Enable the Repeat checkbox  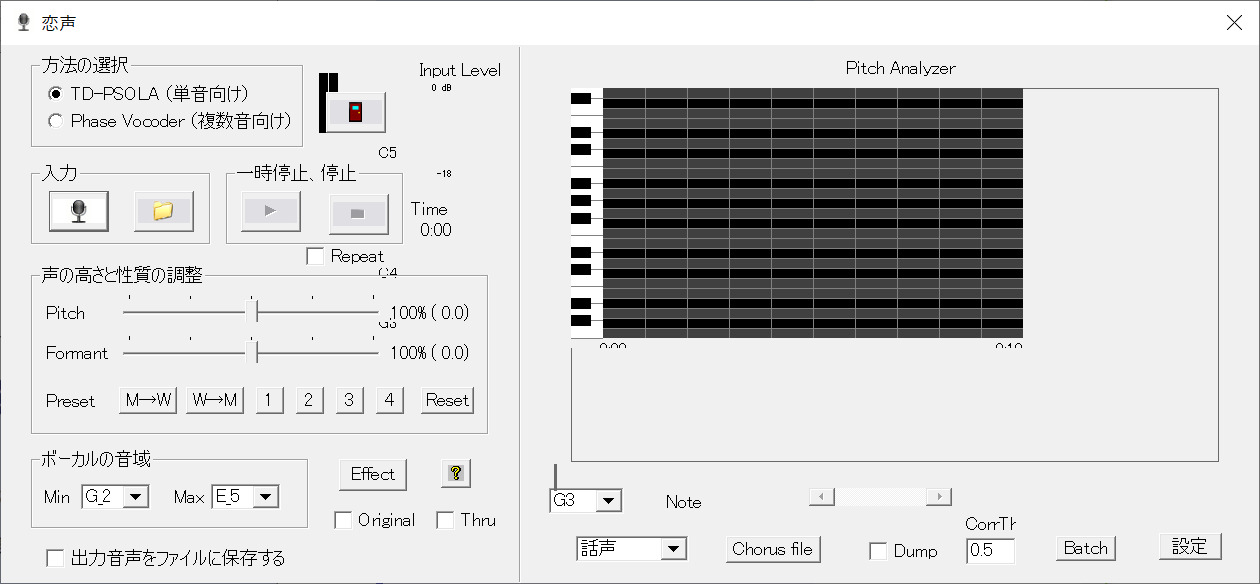[x=345, y=256]
